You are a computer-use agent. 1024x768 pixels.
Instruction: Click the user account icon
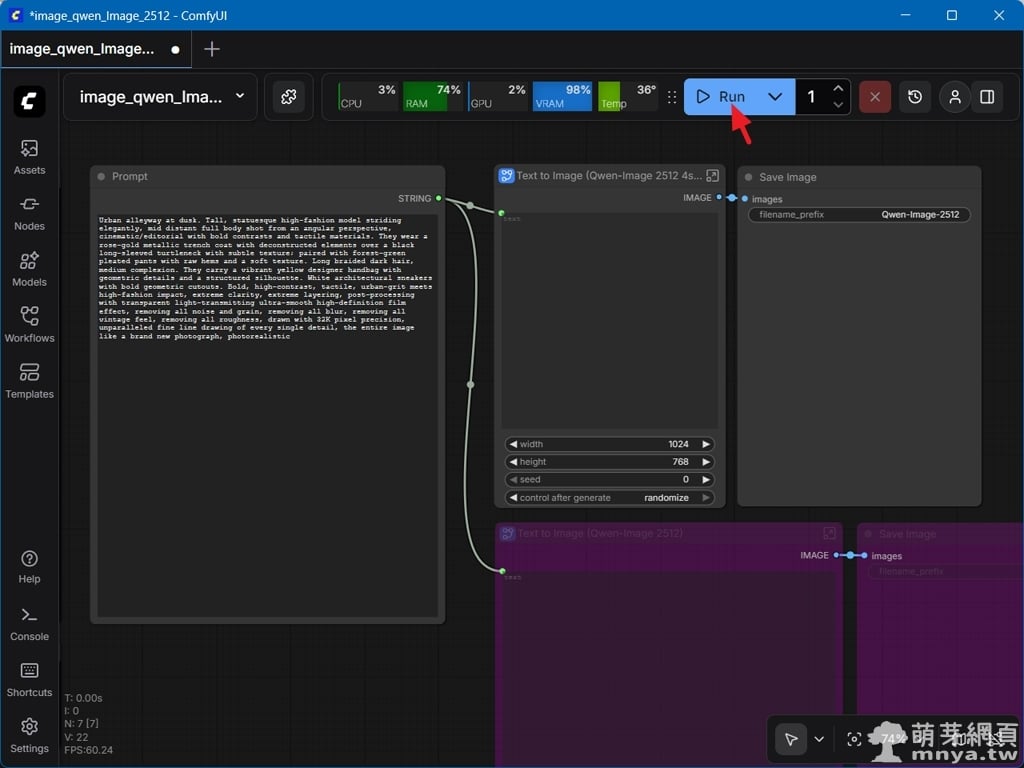(955, 97)
